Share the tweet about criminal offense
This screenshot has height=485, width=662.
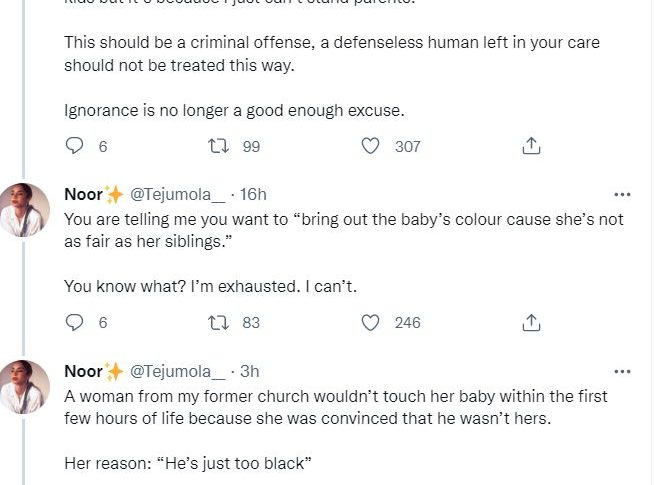point(532,146)
